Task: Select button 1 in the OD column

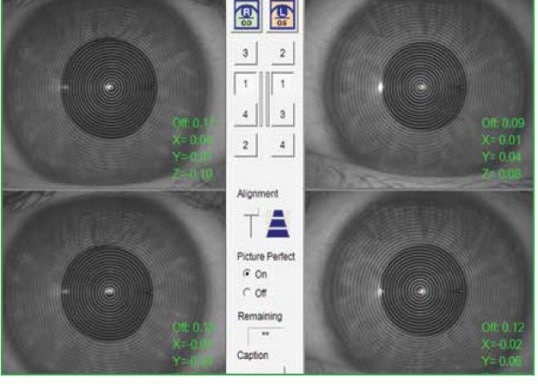Action: point(246,84)
